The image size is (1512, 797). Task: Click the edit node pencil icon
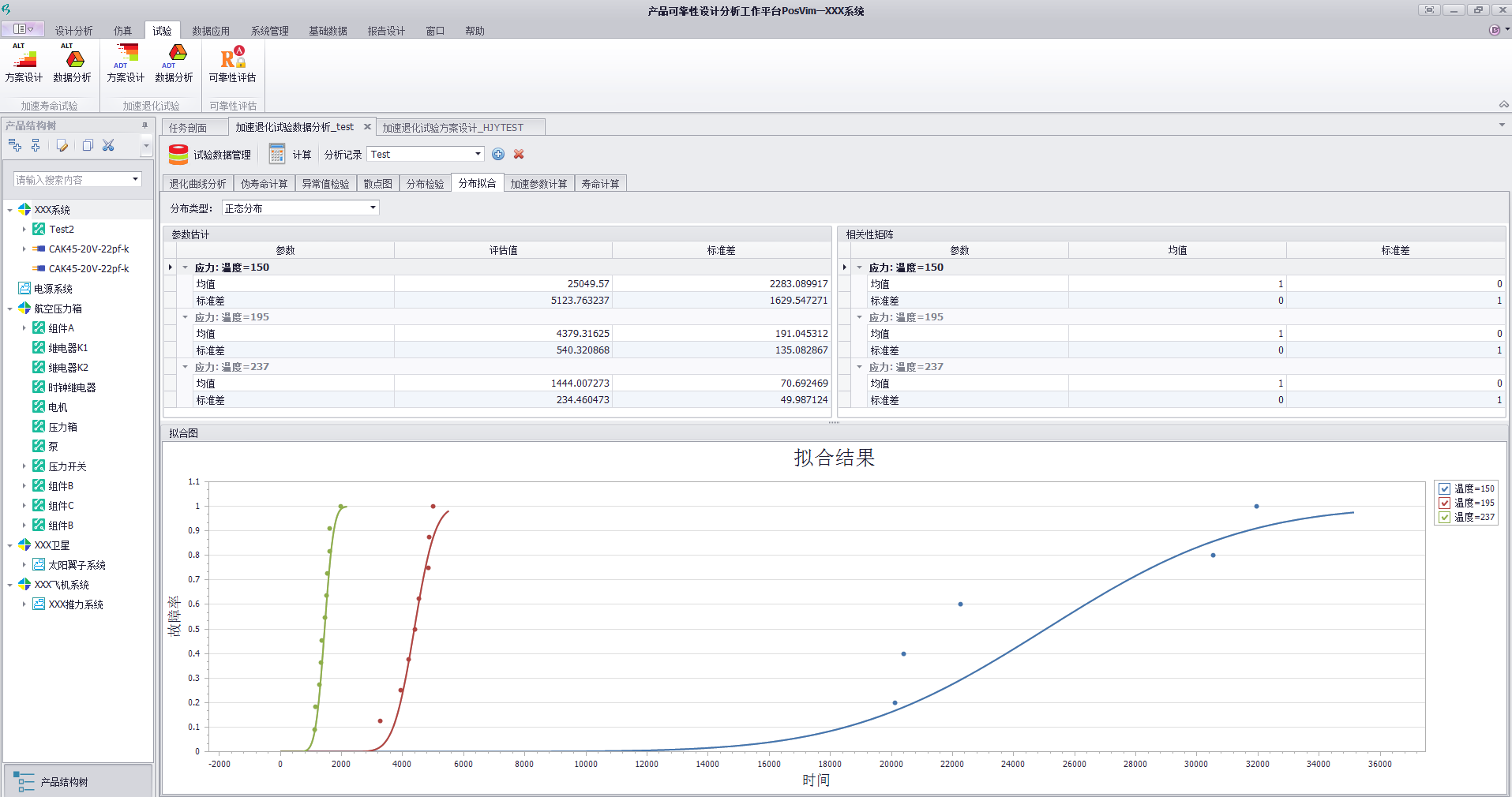[62, 145]
